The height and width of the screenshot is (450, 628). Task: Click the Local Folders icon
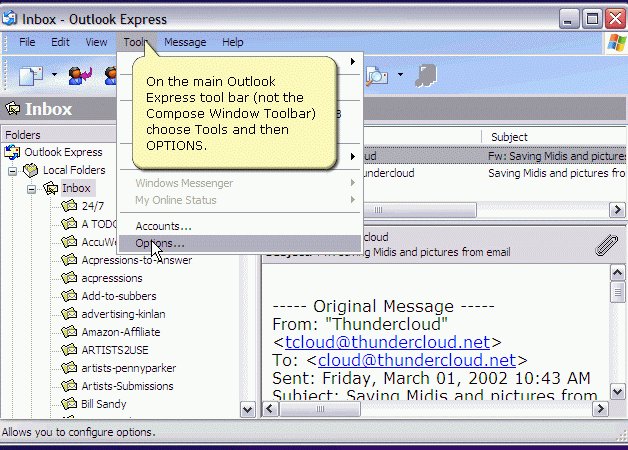coord(30,170)
